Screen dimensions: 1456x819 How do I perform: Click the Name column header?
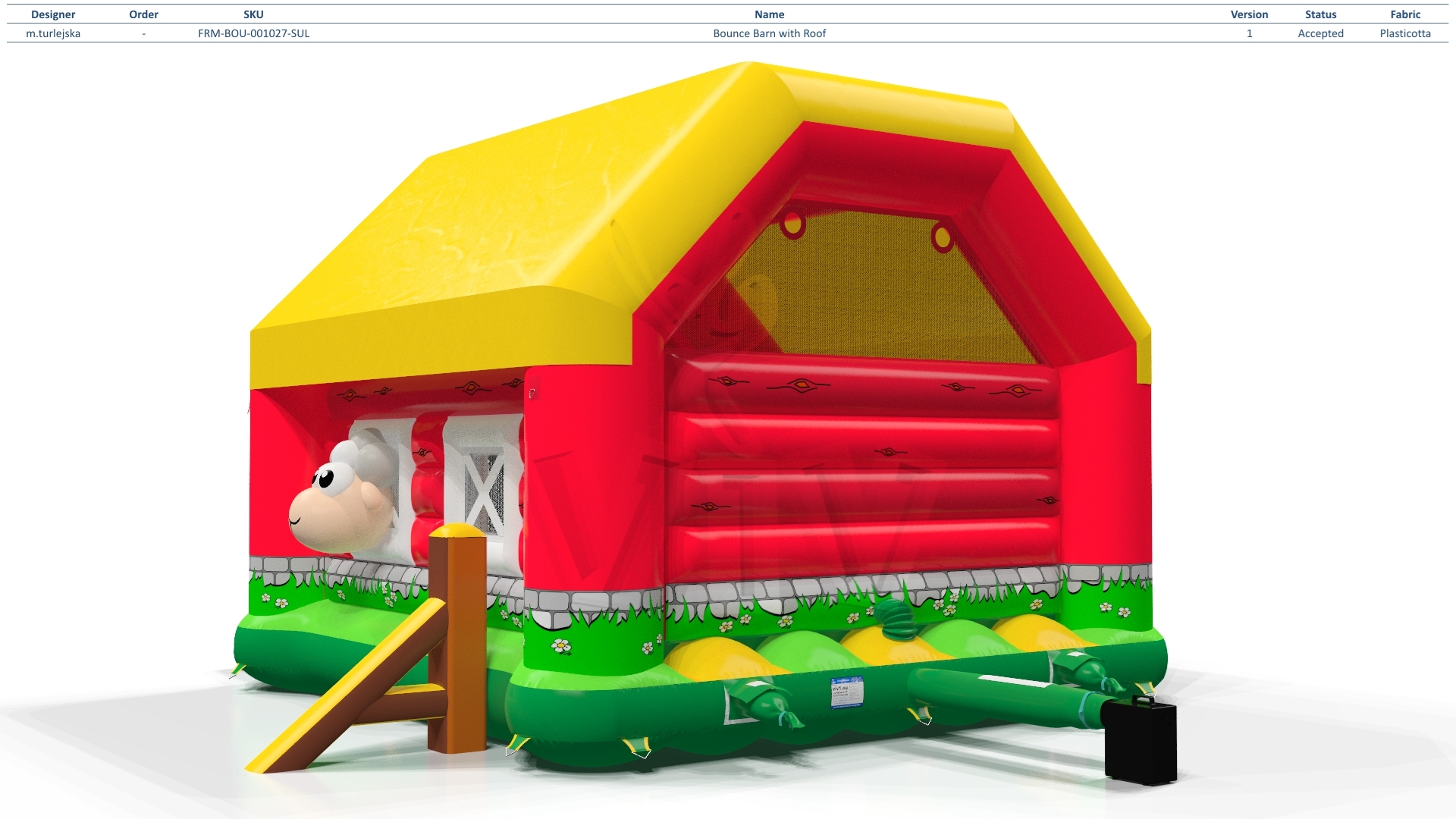coord(769,14)
